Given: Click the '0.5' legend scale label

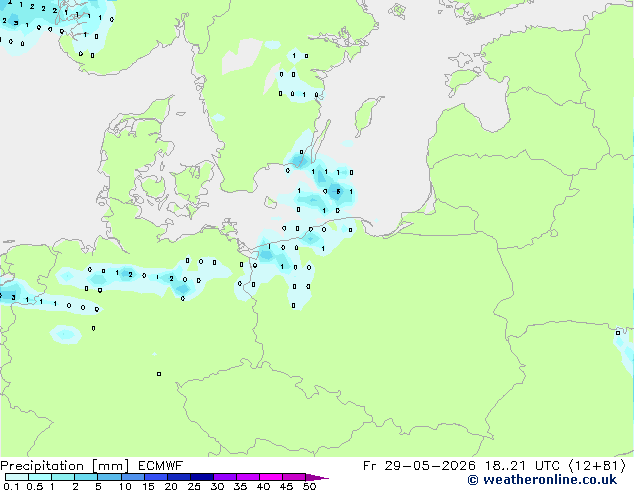Looking at the screenshot, I should coord(35,486).
